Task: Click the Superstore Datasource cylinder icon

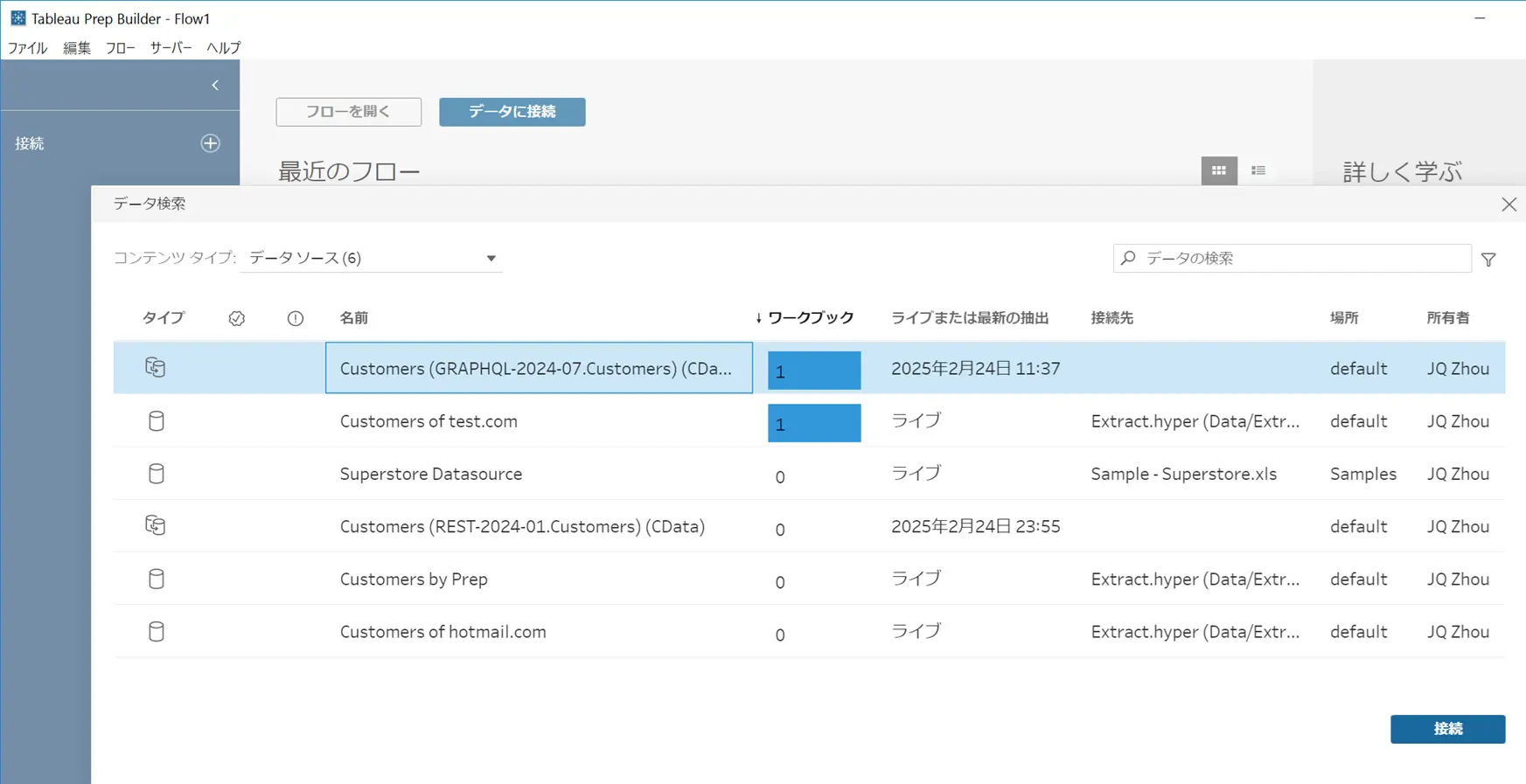Action: point(157,474)
